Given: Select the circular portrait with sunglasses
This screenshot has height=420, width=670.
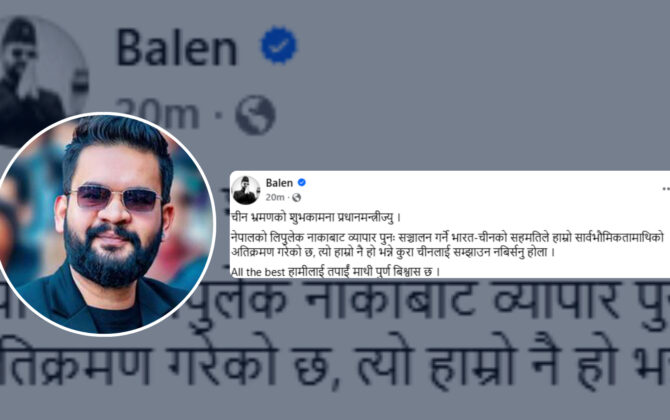Looking at the screenshot, I should (105, 224).
